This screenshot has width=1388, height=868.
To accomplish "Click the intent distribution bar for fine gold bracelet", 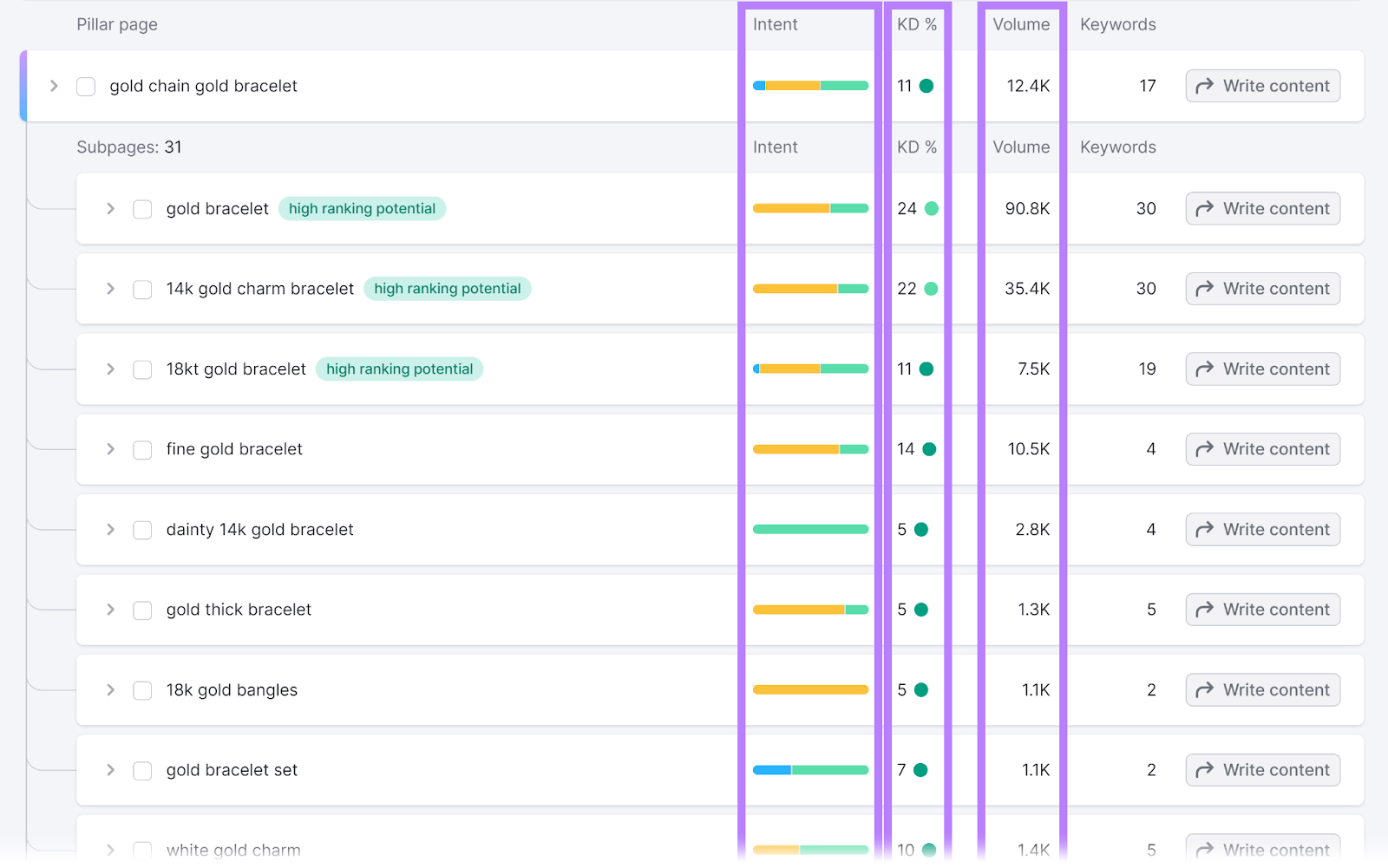I will (810, 449).
